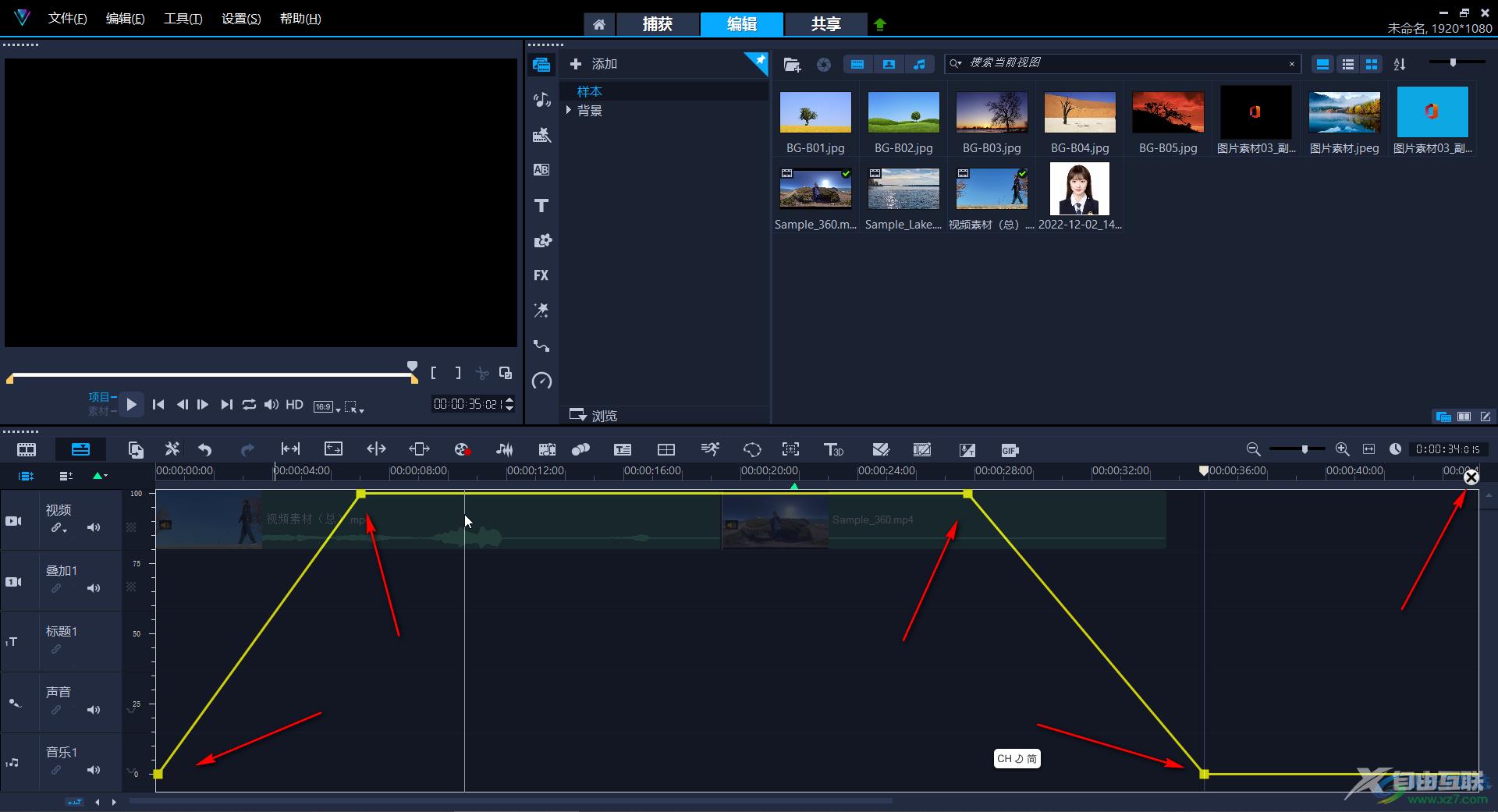The image size is (1498, 812).
Task: Expand the 背景 folder tree
Action: click(x=569, y=110)
